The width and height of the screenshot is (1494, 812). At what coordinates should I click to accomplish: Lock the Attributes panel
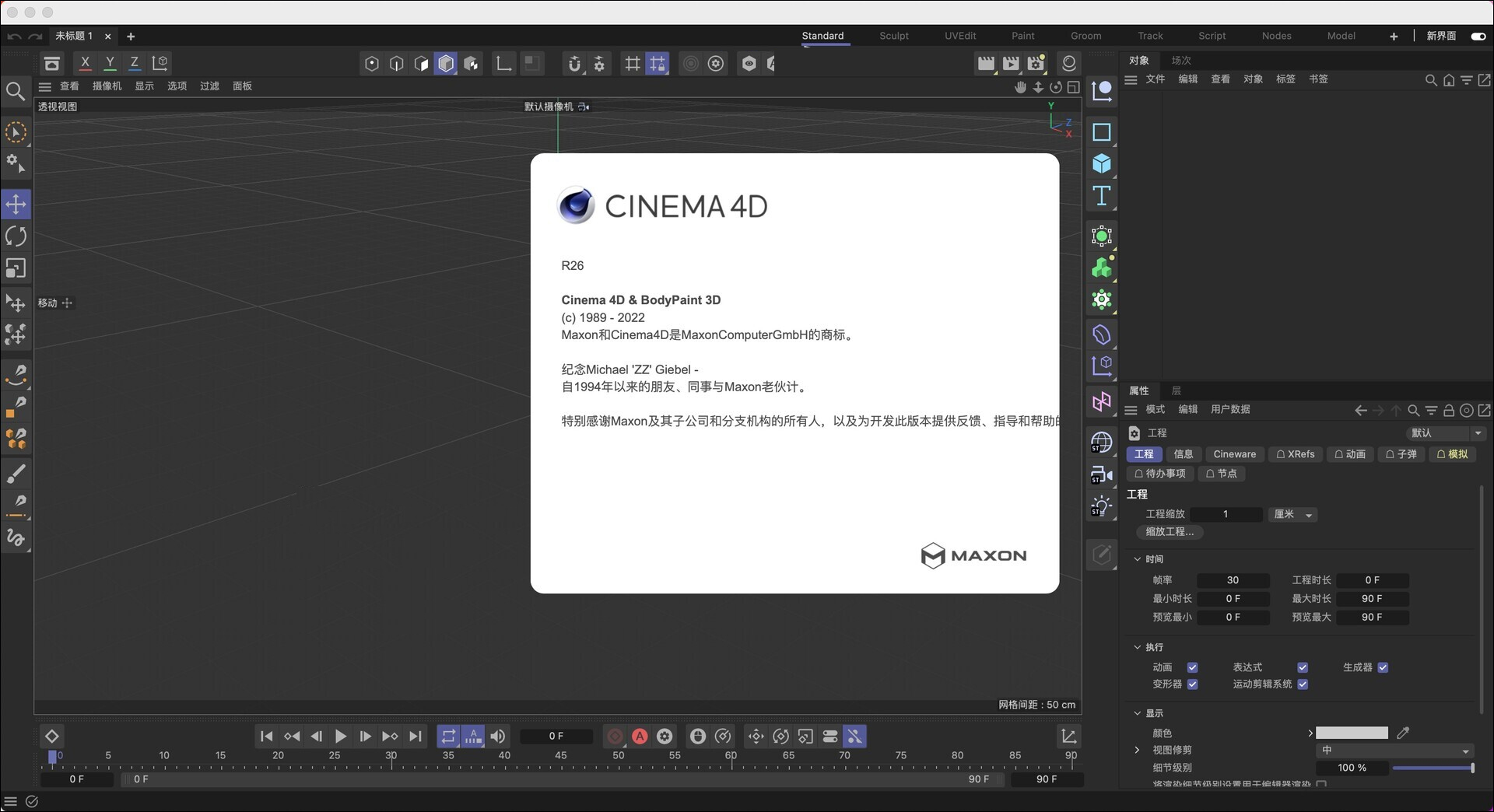pyautogui.click(x=1449, y=410)
